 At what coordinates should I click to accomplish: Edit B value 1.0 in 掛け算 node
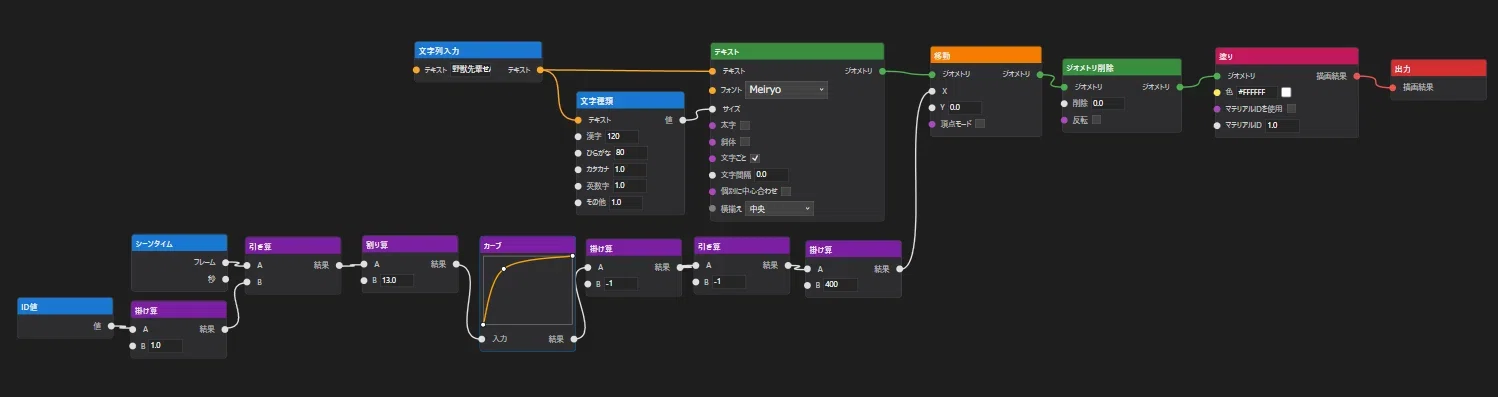pyautogui.click(x=165, y=345)
